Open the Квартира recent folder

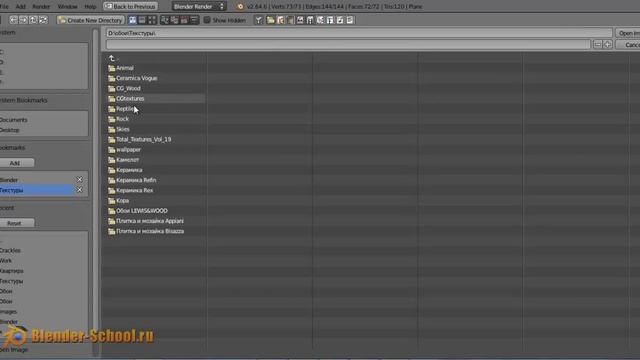(x=11, y=271)
